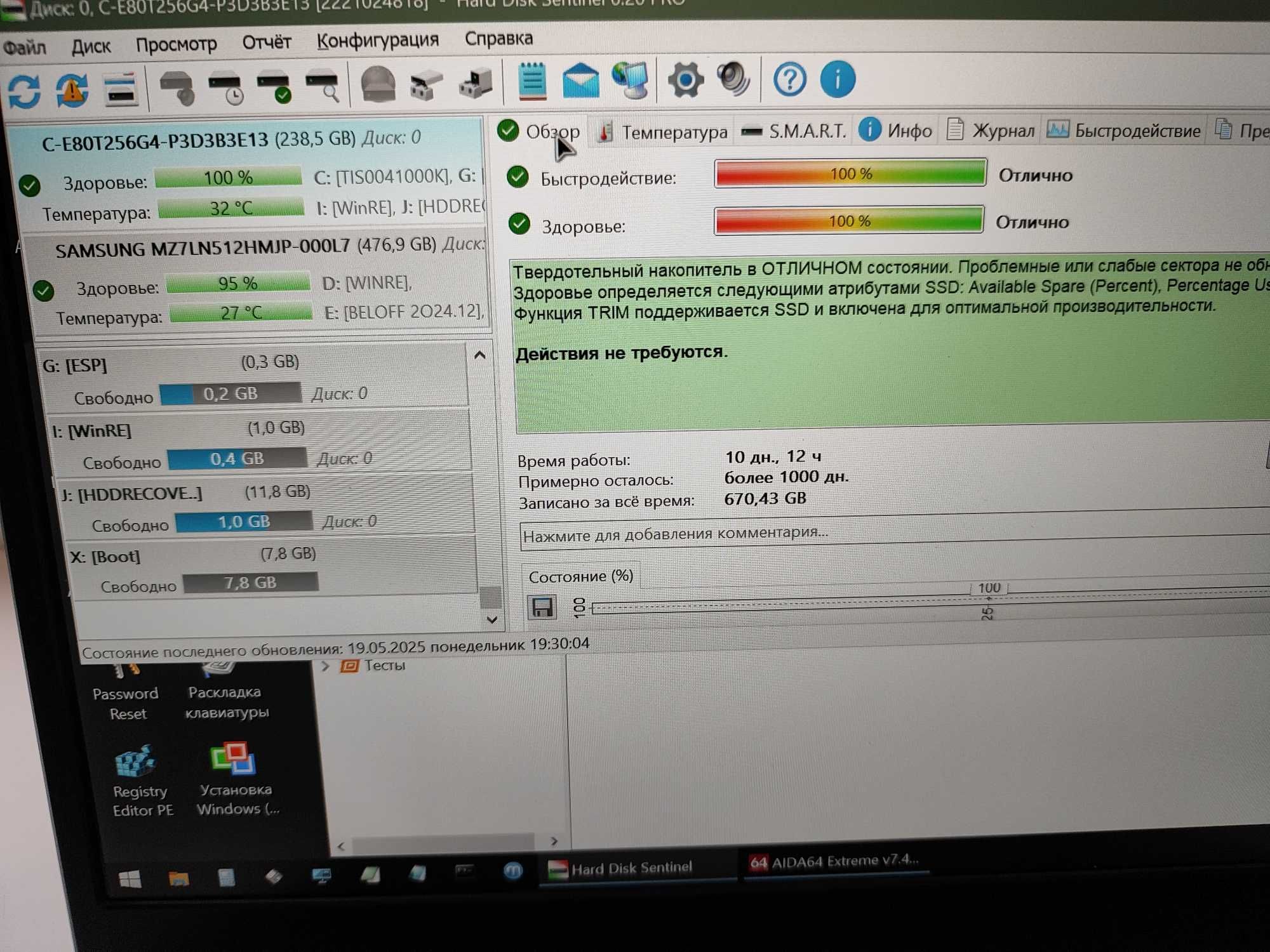Open the Конфигурация menu

377,41
